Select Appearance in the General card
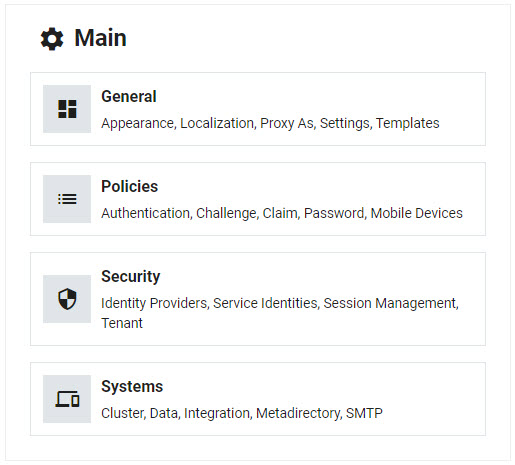The width and height of the screenshot is (515, 465). [x=138, y=124]
